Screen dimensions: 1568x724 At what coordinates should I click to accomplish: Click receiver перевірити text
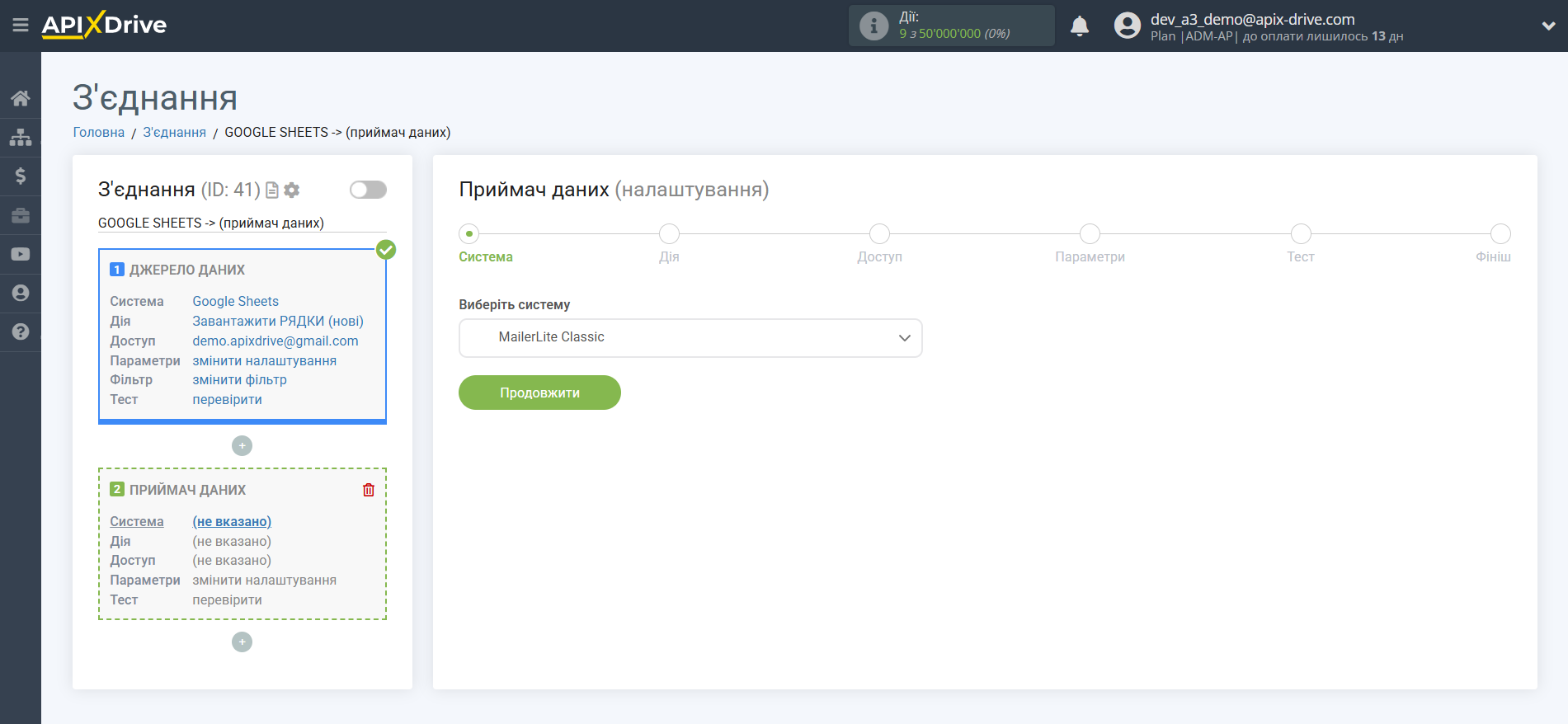point(227,599)
